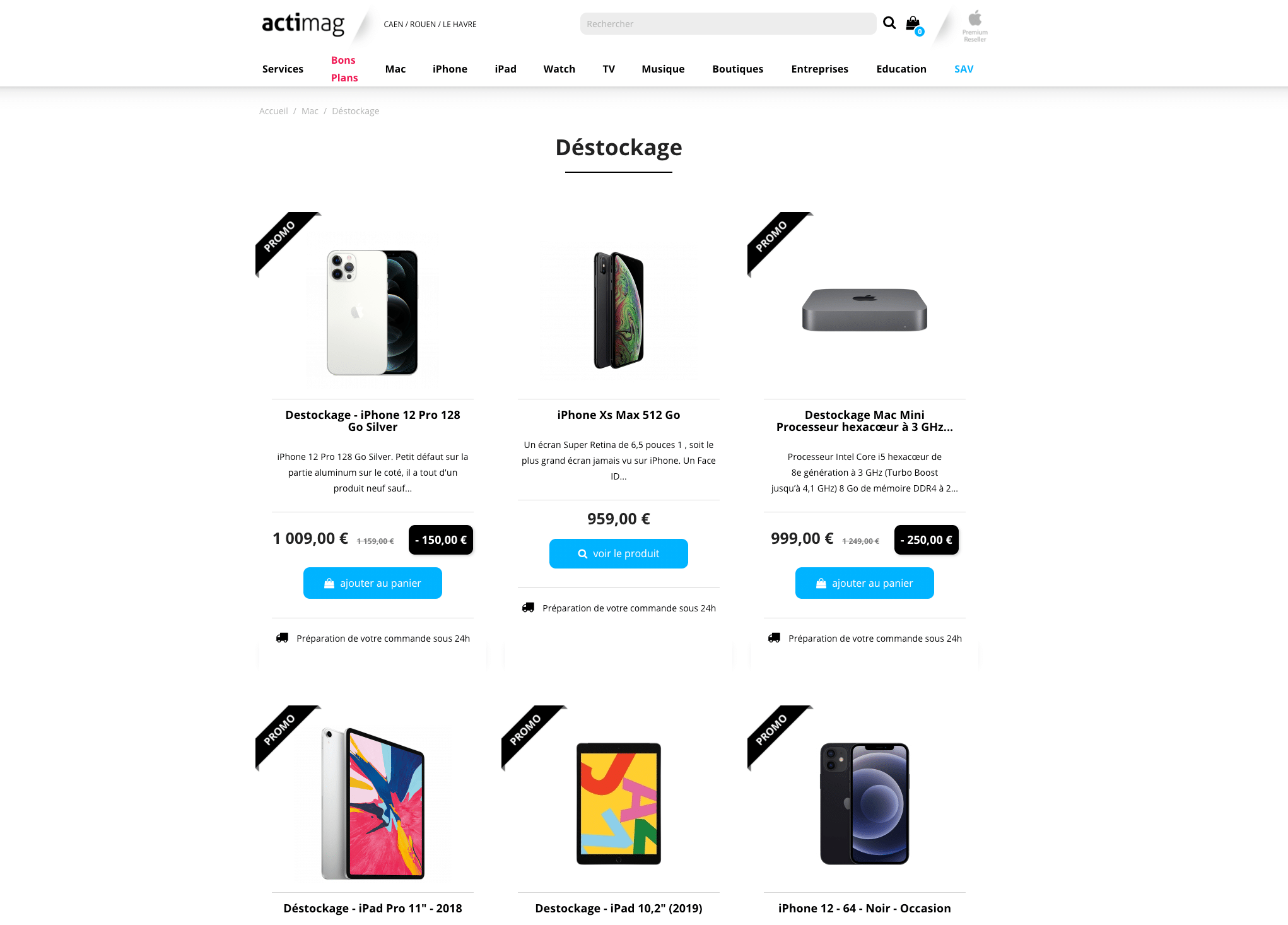The width and height of the screenshot is (1288, 925).
Task: Open the Bons Plans menu
Action: click(x=344, y=69)
